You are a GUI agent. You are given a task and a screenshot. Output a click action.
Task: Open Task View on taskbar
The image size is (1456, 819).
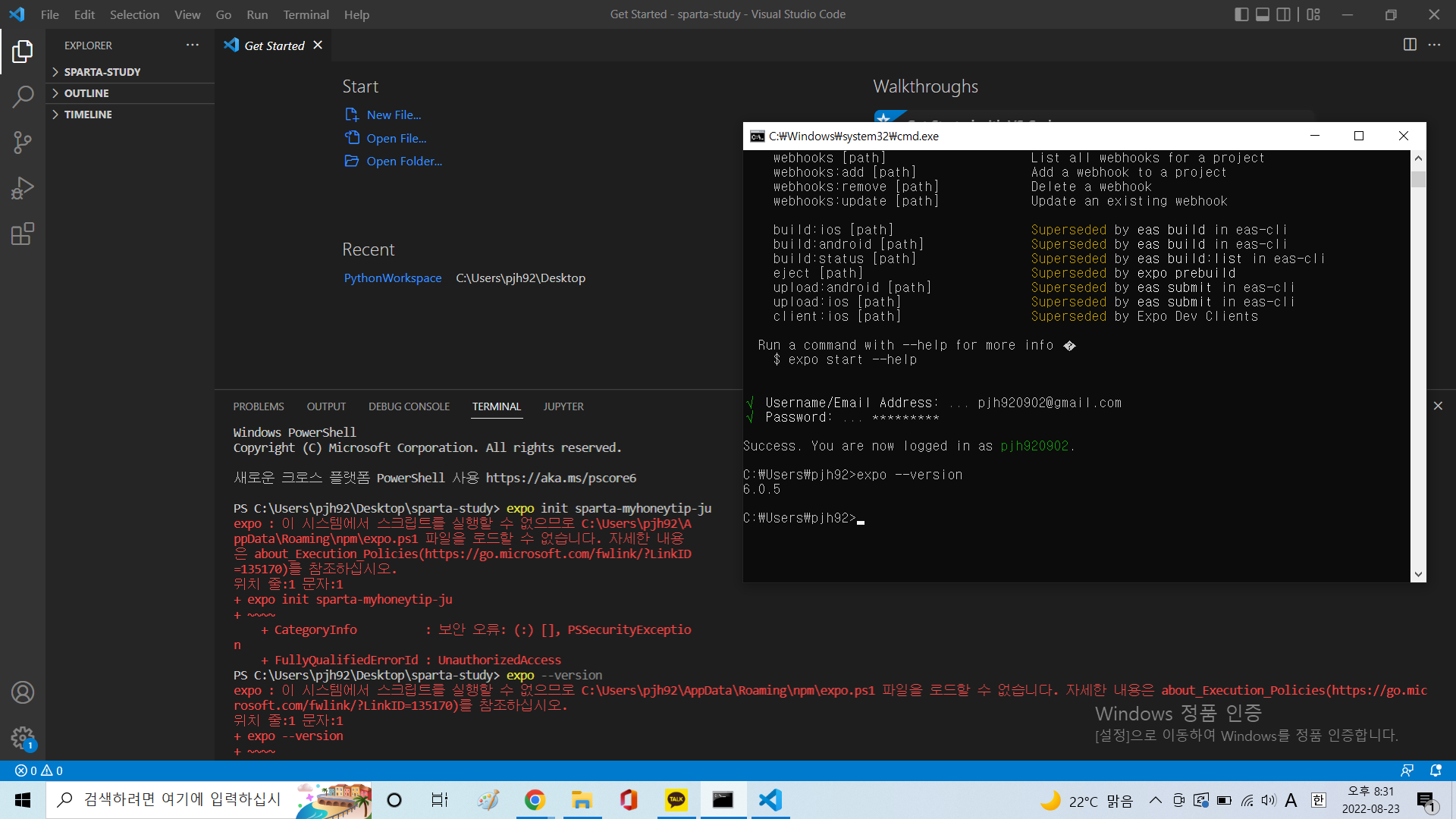pyautogui.click(x=440, y=800)
